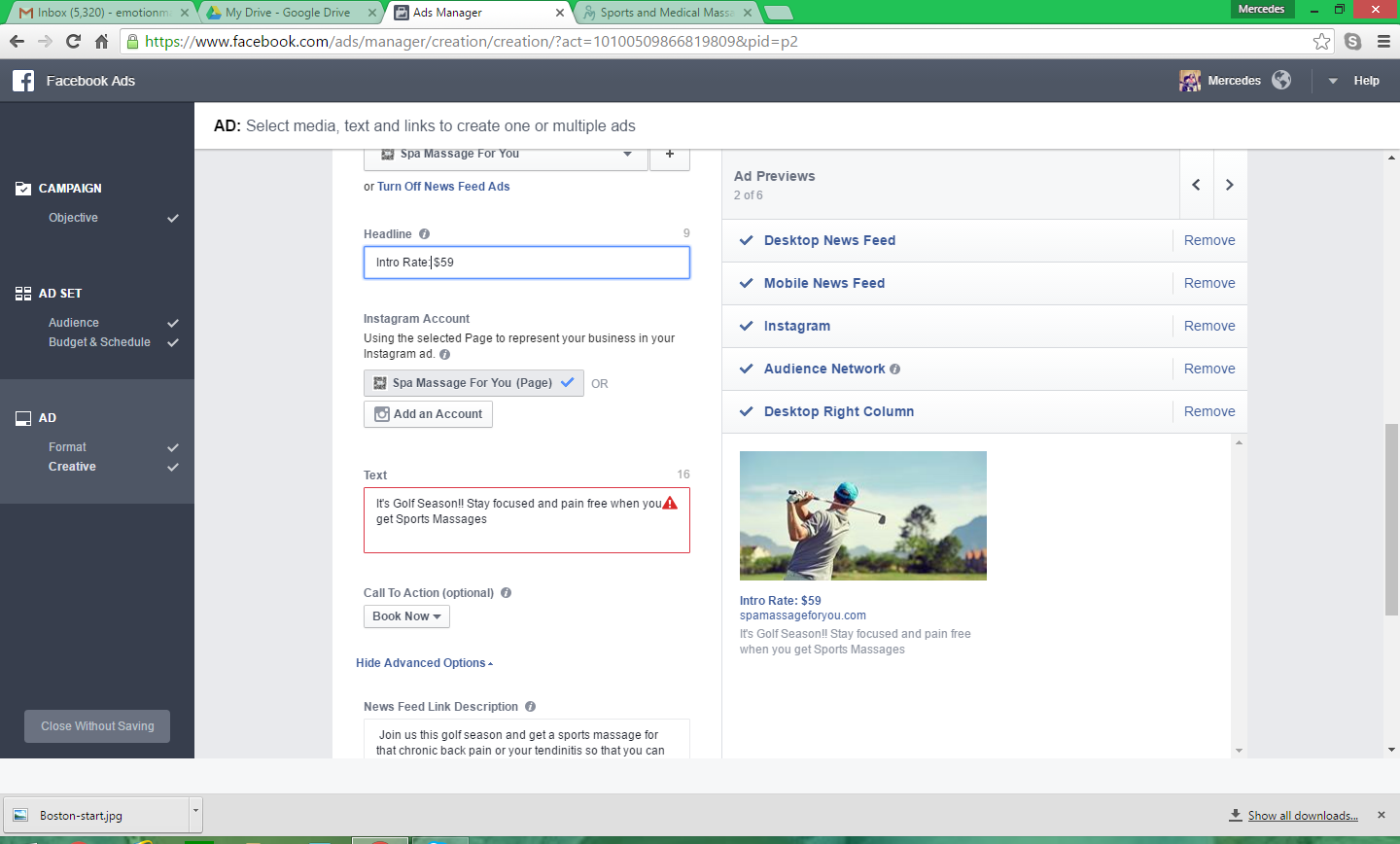
Task: Select the Spa Massage For You (Page) option
Action: [x=473, y=383]
